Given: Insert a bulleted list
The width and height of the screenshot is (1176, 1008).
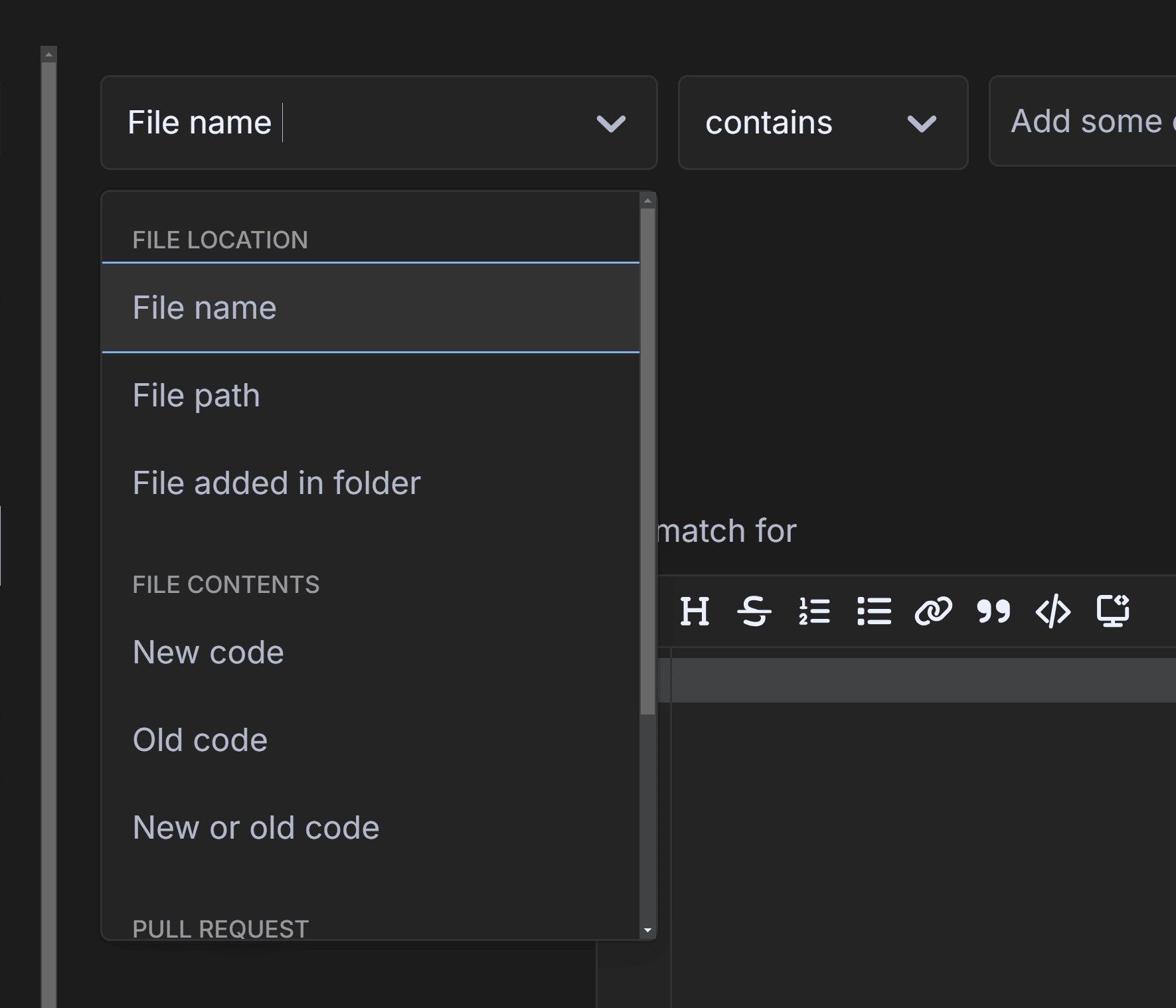Looking at the screenshot, I should coord(874,611).
